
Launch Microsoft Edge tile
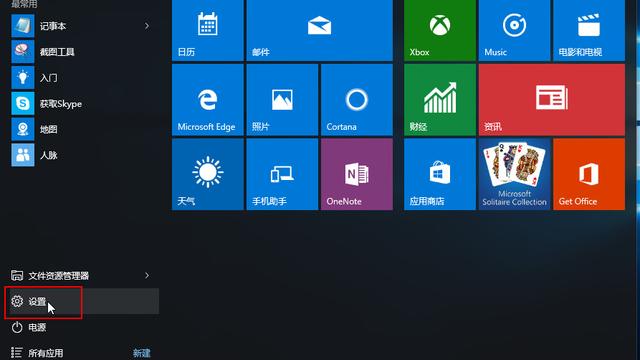pyautogui.click(x=208, y=100)
